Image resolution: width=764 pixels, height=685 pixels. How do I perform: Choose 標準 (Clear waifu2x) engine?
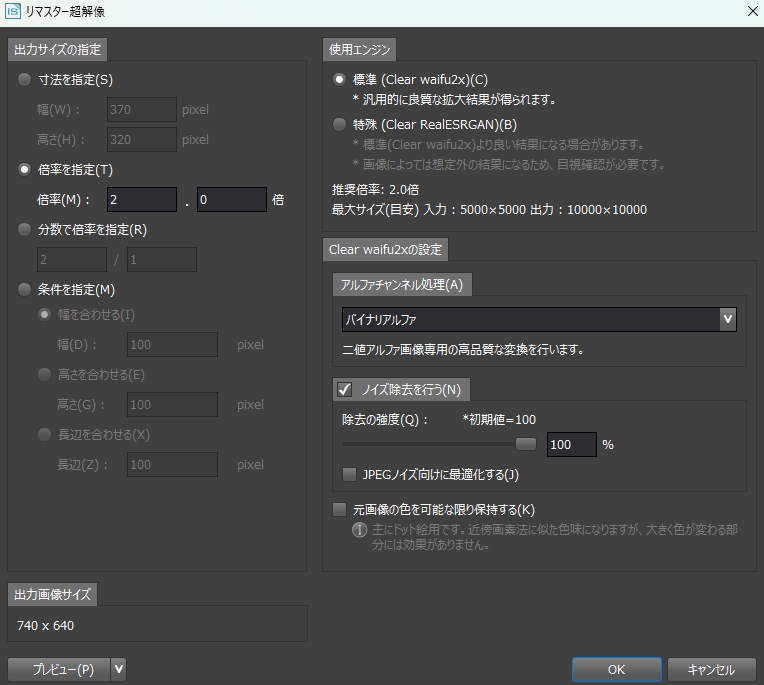(339, 79)
